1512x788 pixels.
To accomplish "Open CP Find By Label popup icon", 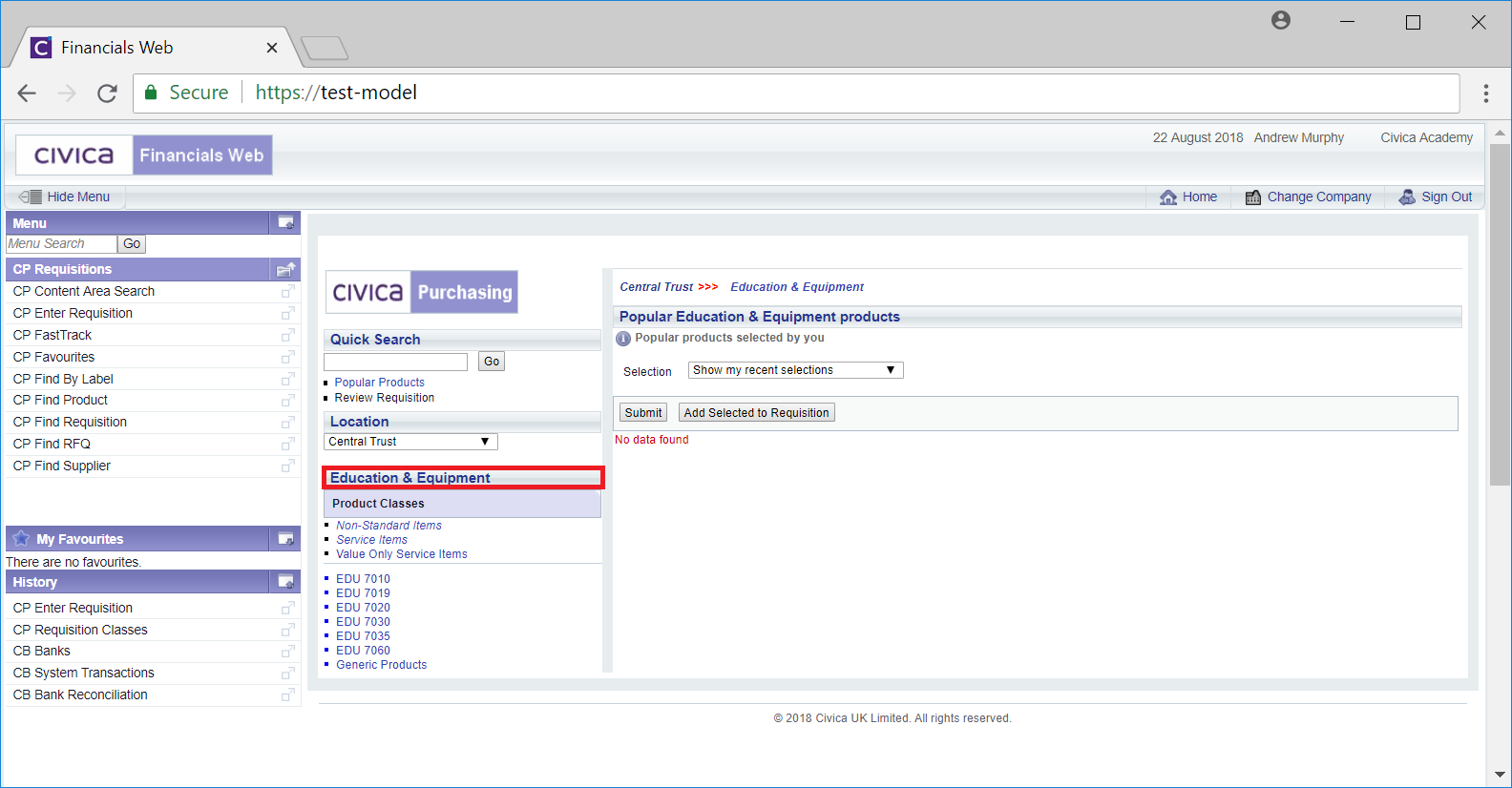I will coord(287,379).
